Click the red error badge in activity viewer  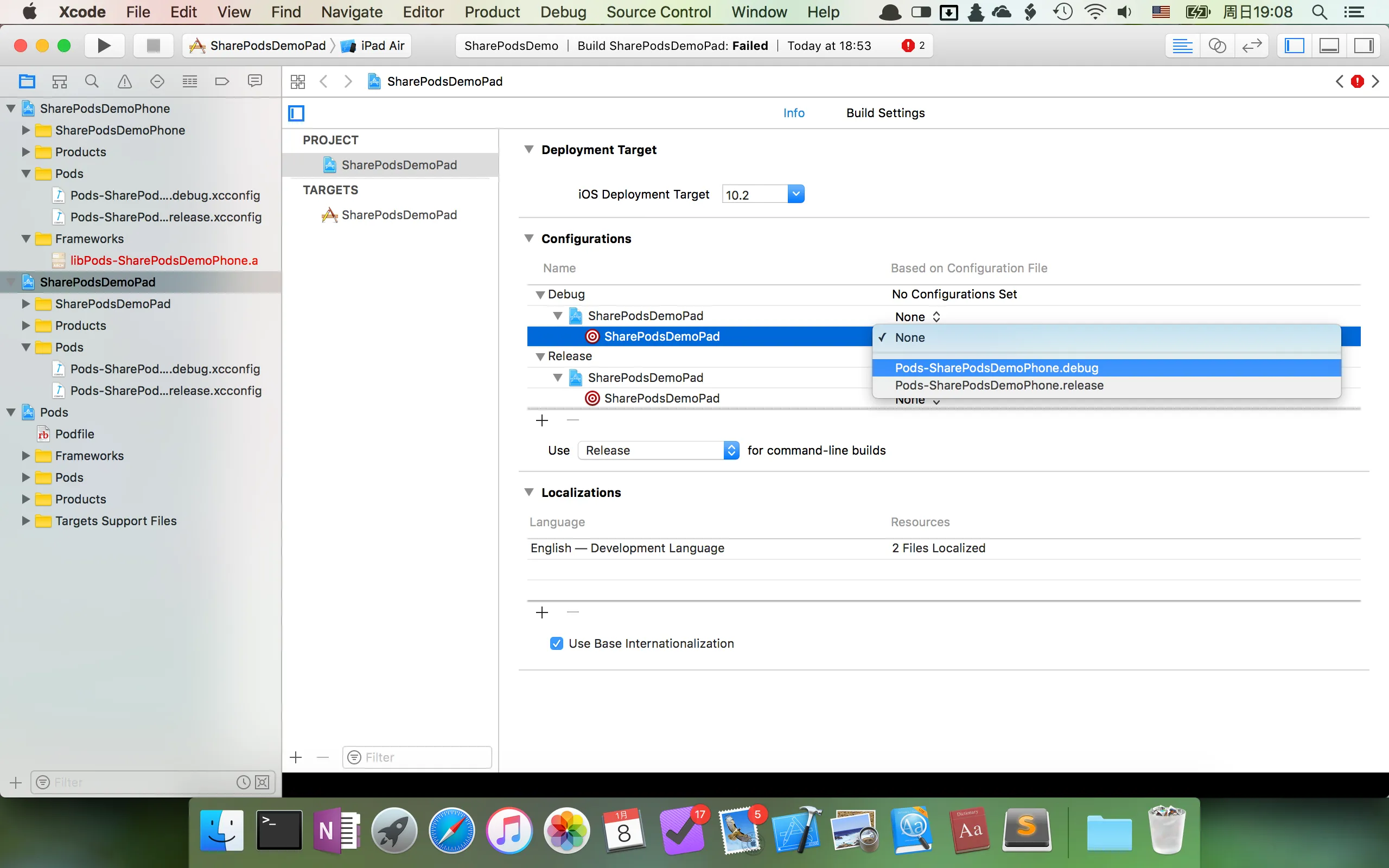[x=907, y=46]
